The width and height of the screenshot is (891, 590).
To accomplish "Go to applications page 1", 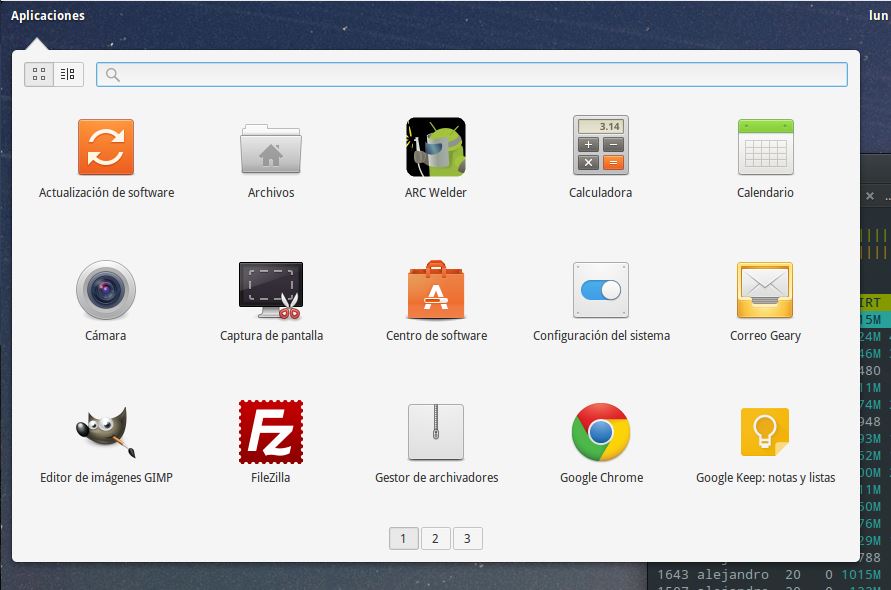I will [x=403, y=538].
